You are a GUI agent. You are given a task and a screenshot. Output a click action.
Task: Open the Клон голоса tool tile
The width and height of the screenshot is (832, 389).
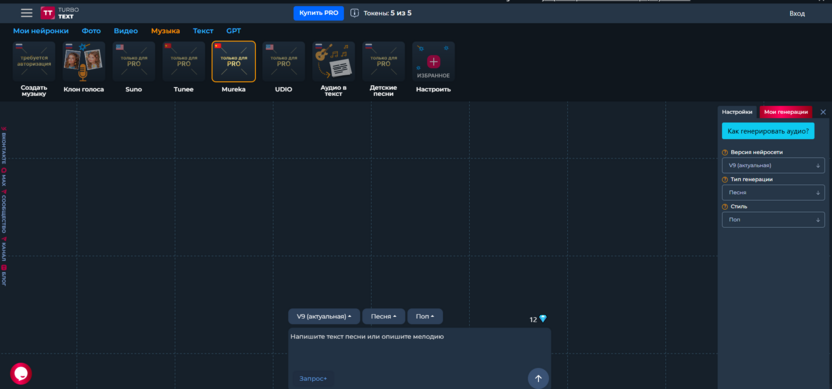pos(84,67)
